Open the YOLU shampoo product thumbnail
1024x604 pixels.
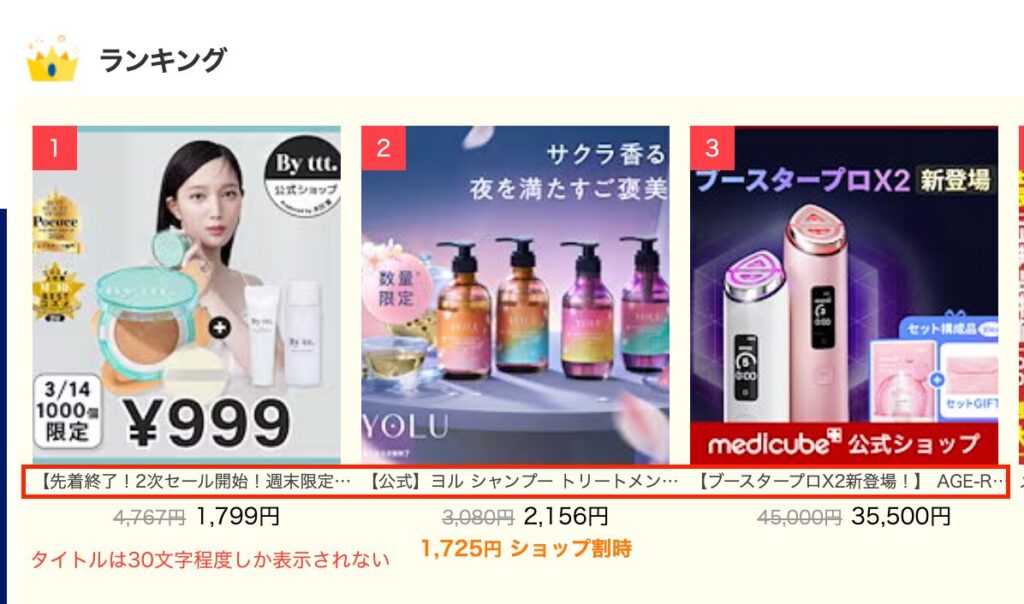(515, 295)
